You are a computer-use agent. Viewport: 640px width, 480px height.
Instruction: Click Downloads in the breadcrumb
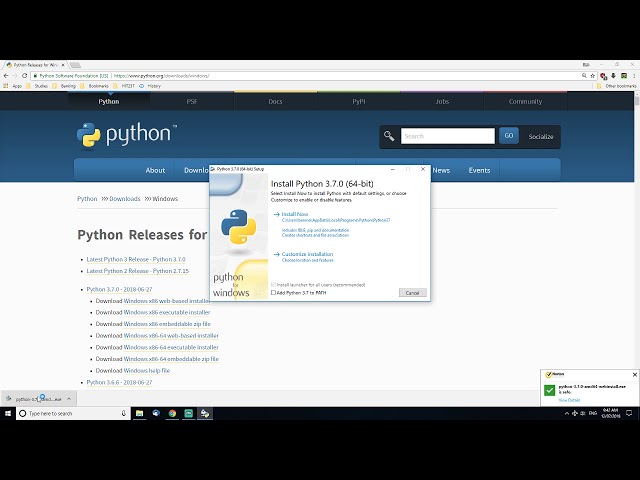(x=124, y=199)
